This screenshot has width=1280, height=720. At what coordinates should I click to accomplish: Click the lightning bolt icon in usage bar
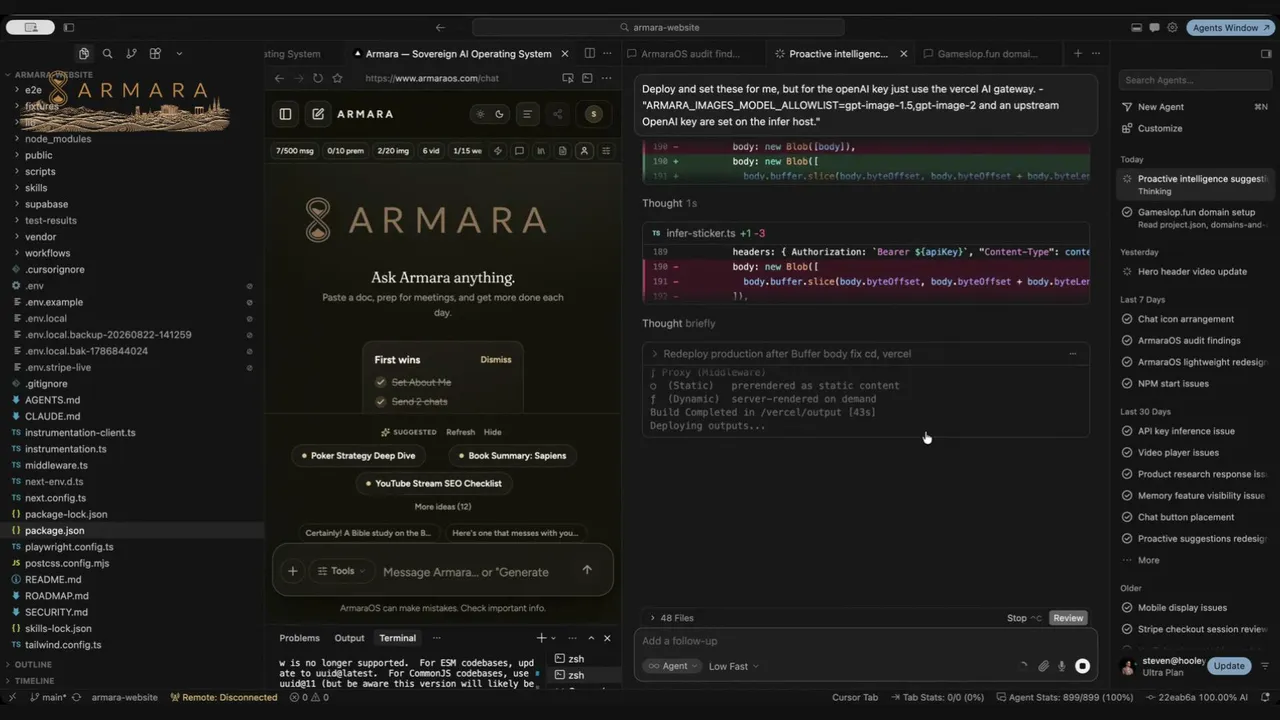pyautogui.click(x=498, y=151)
